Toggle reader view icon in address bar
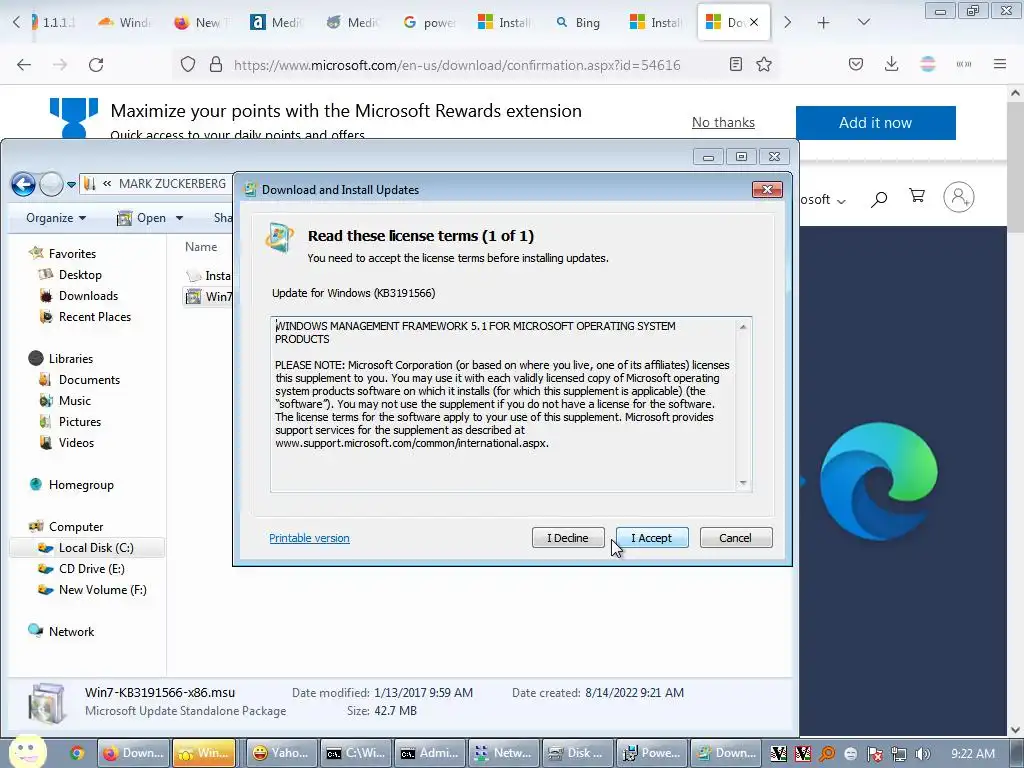The image size is (1024, 768). coord(735,65)
